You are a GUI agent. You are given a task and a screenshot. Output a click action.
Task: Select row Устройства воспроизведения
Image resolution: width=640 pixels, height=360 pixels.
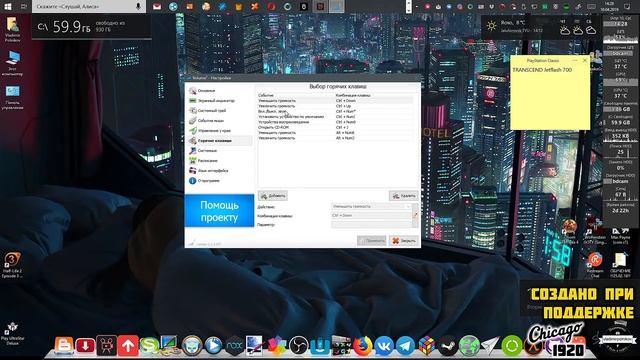pos(336,122)
